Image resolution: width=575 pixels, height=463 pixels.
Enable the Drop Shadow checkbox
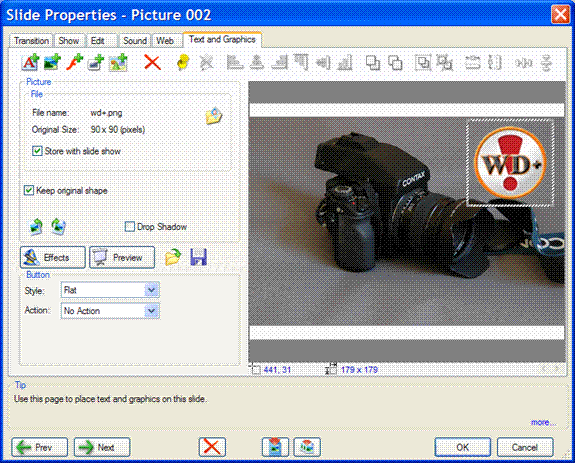(129, 227)
